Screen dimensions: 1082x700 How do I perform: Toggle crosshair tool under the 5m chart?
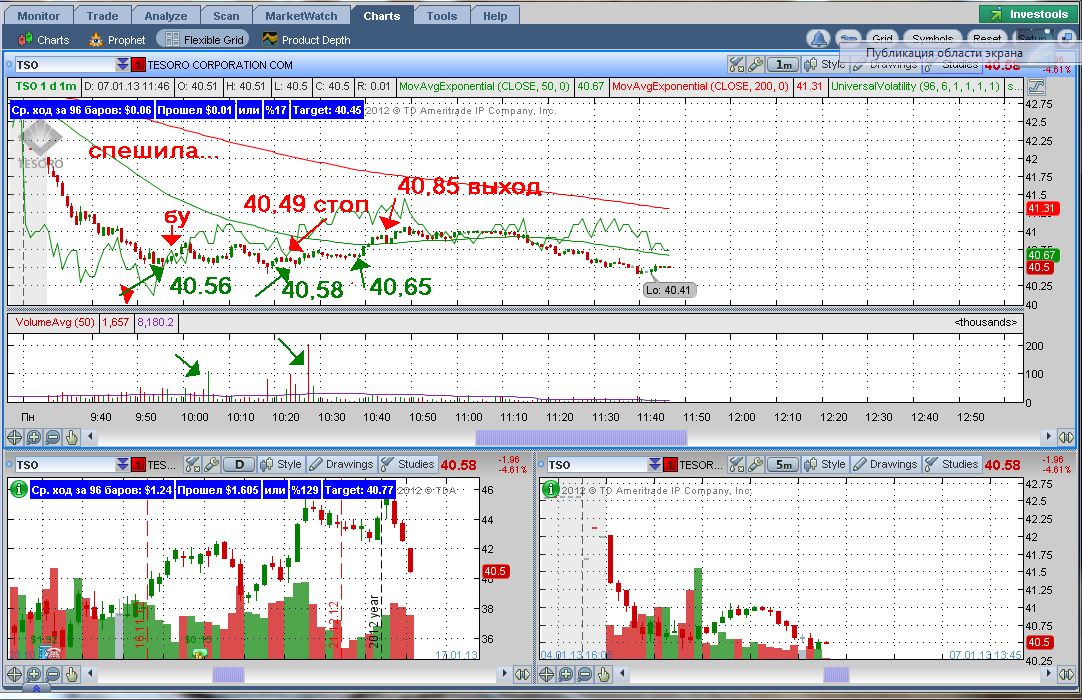click(546, 674)
